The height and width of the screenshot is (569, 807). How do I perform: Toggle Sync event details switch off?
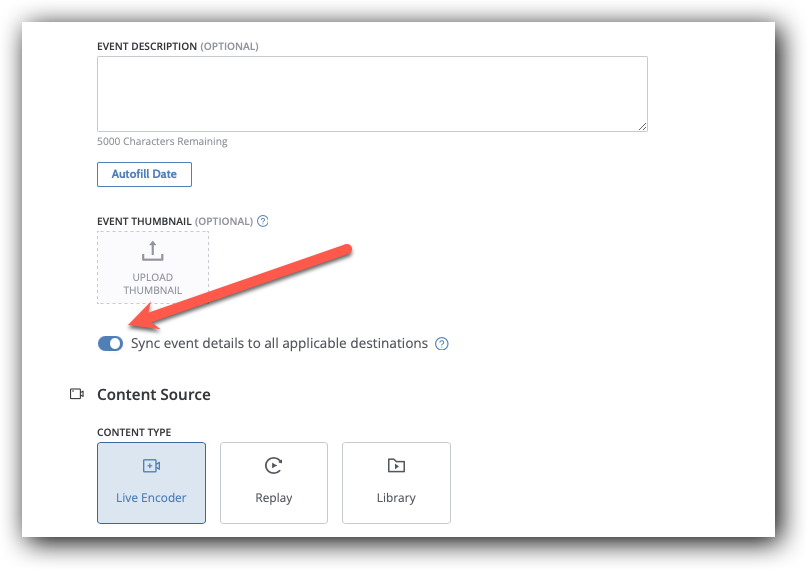coord(110,344)
